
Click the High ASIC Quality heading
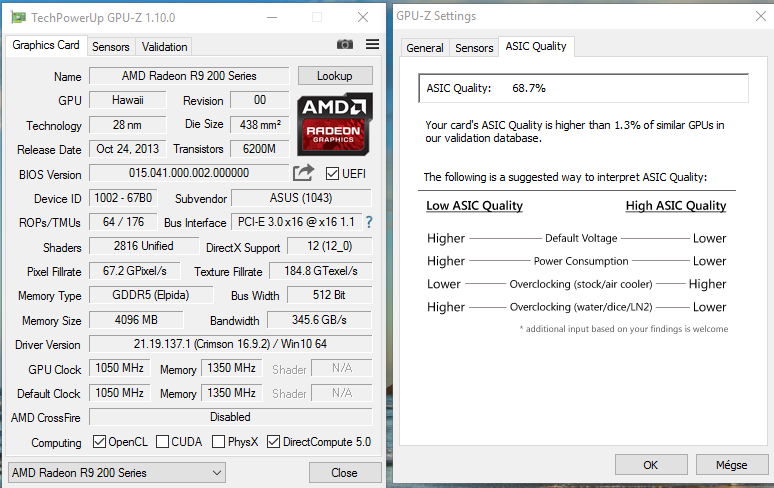click(676, 206)
